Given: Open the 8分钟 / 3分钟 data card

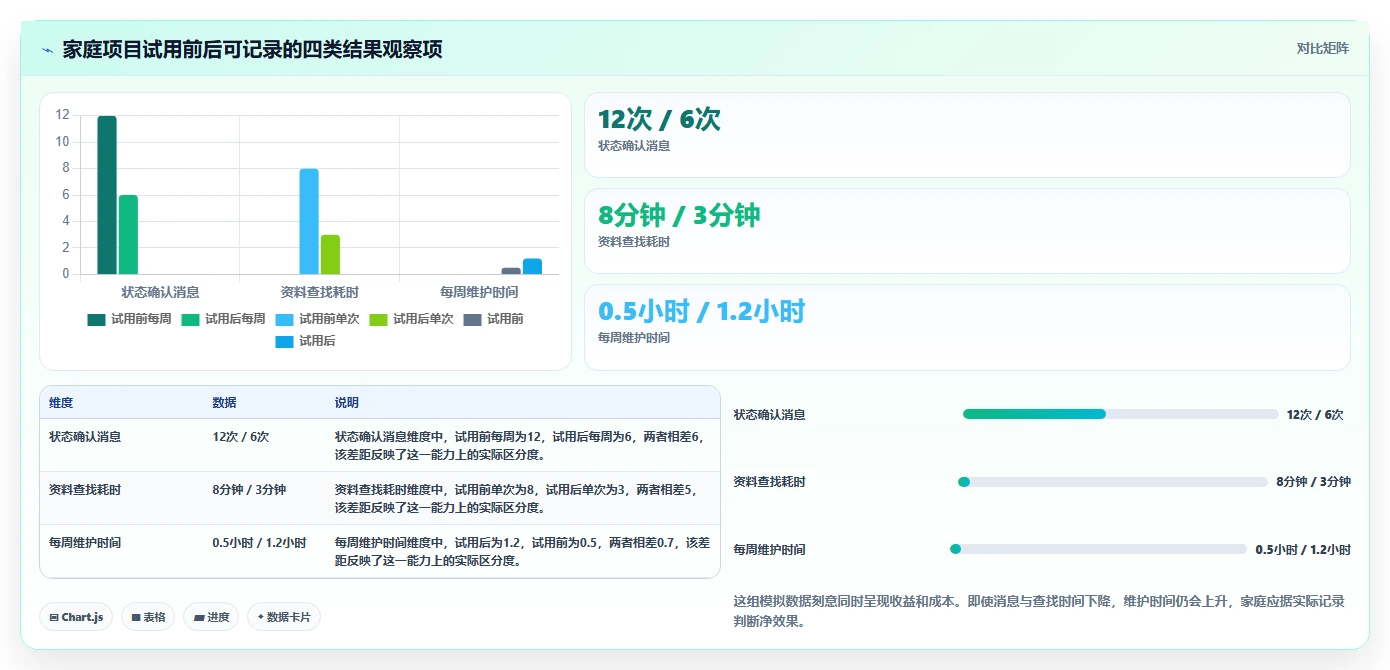Looking at the screenshot, I should (967, 231).
